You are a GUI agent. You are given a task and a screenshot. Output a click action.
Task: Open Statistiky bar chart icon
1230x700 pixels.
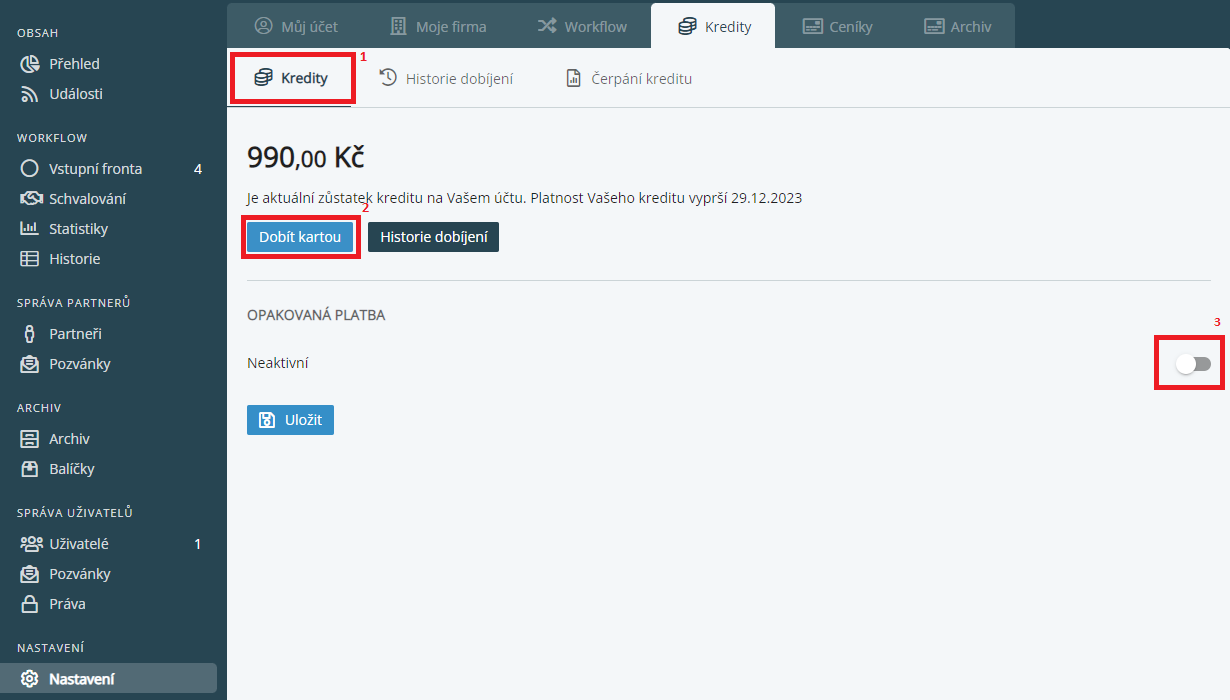click(x=30, y=229)
